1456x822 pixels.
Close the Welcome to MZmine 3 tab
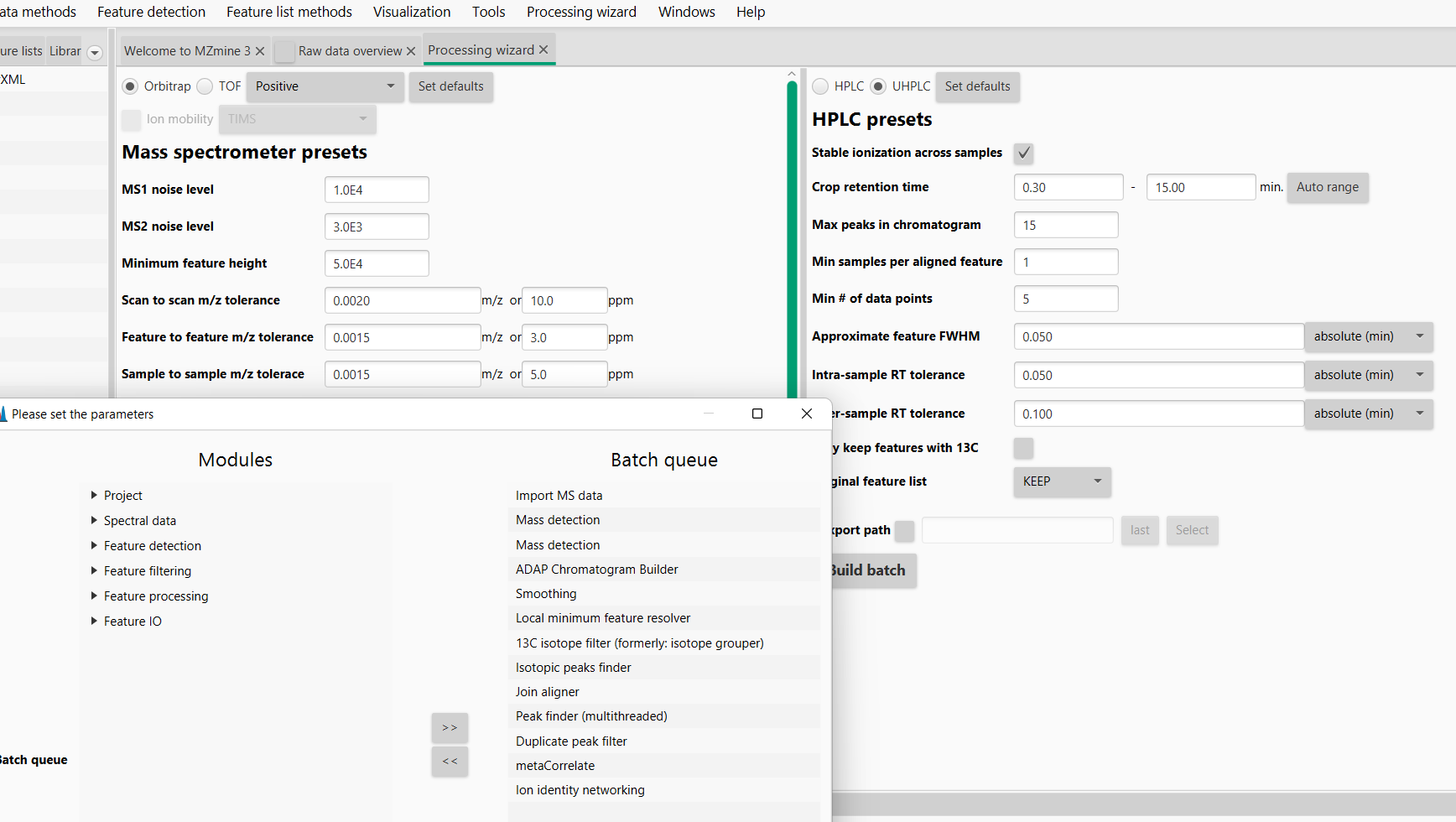[x=260, y=50]
